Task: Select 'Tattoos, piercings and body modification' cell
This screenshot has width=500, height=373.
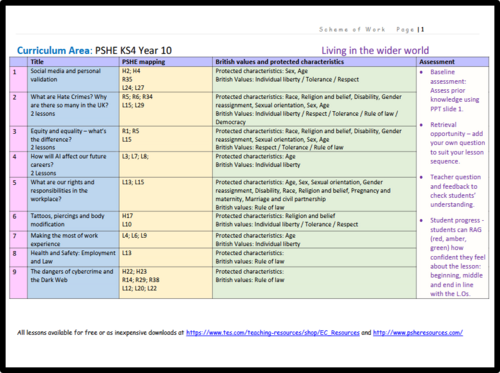Action: [x=73, y=221]
